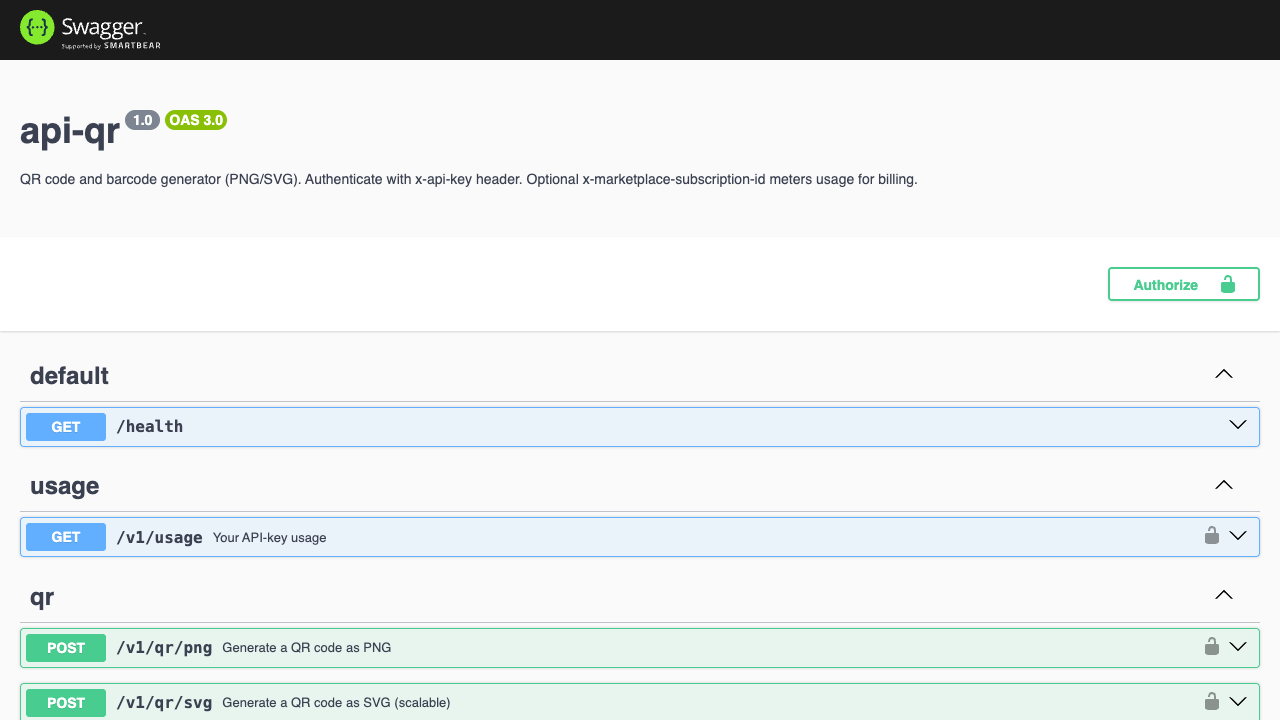Viewport: 1280px width, 720px height.
Task: Click the lock icon on /v1/qr/svg row
Action: coord(1211,701)
